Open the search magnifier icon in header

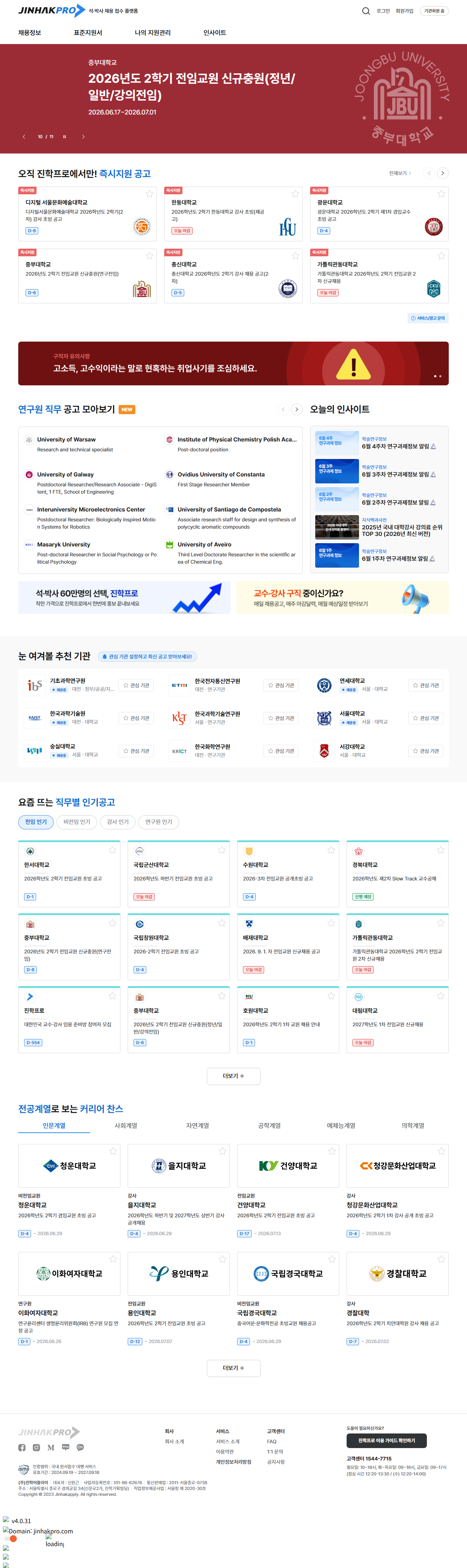pos(366,11)
